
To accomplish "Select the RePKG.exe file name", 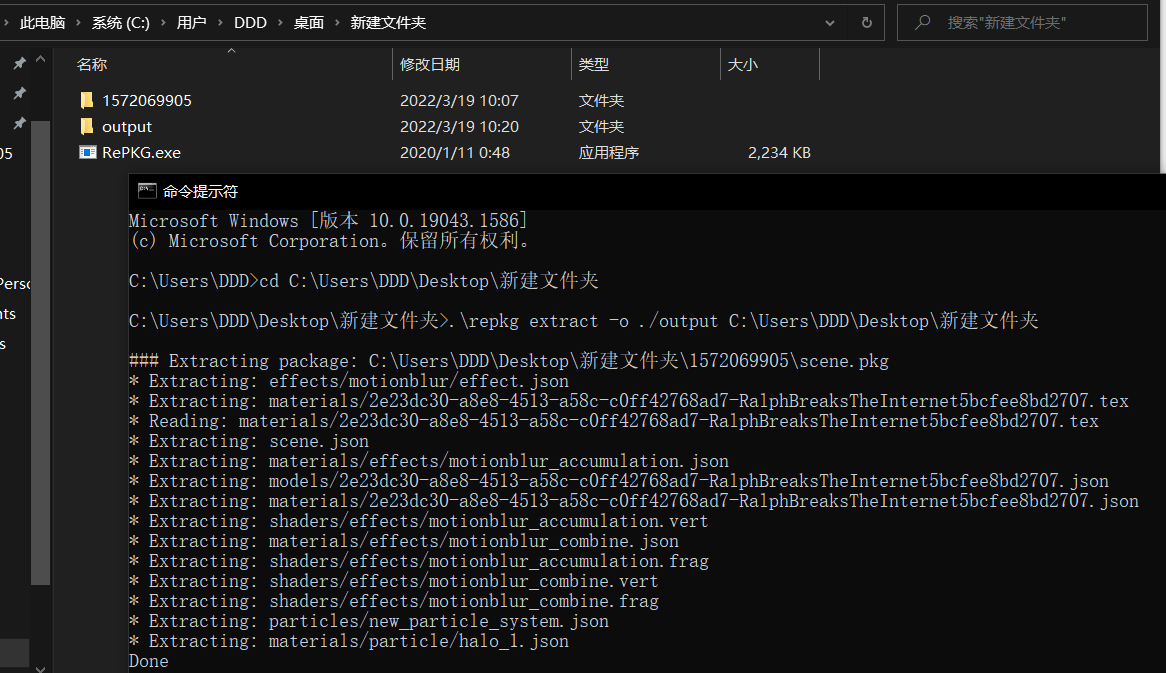I will coord(141,152).
